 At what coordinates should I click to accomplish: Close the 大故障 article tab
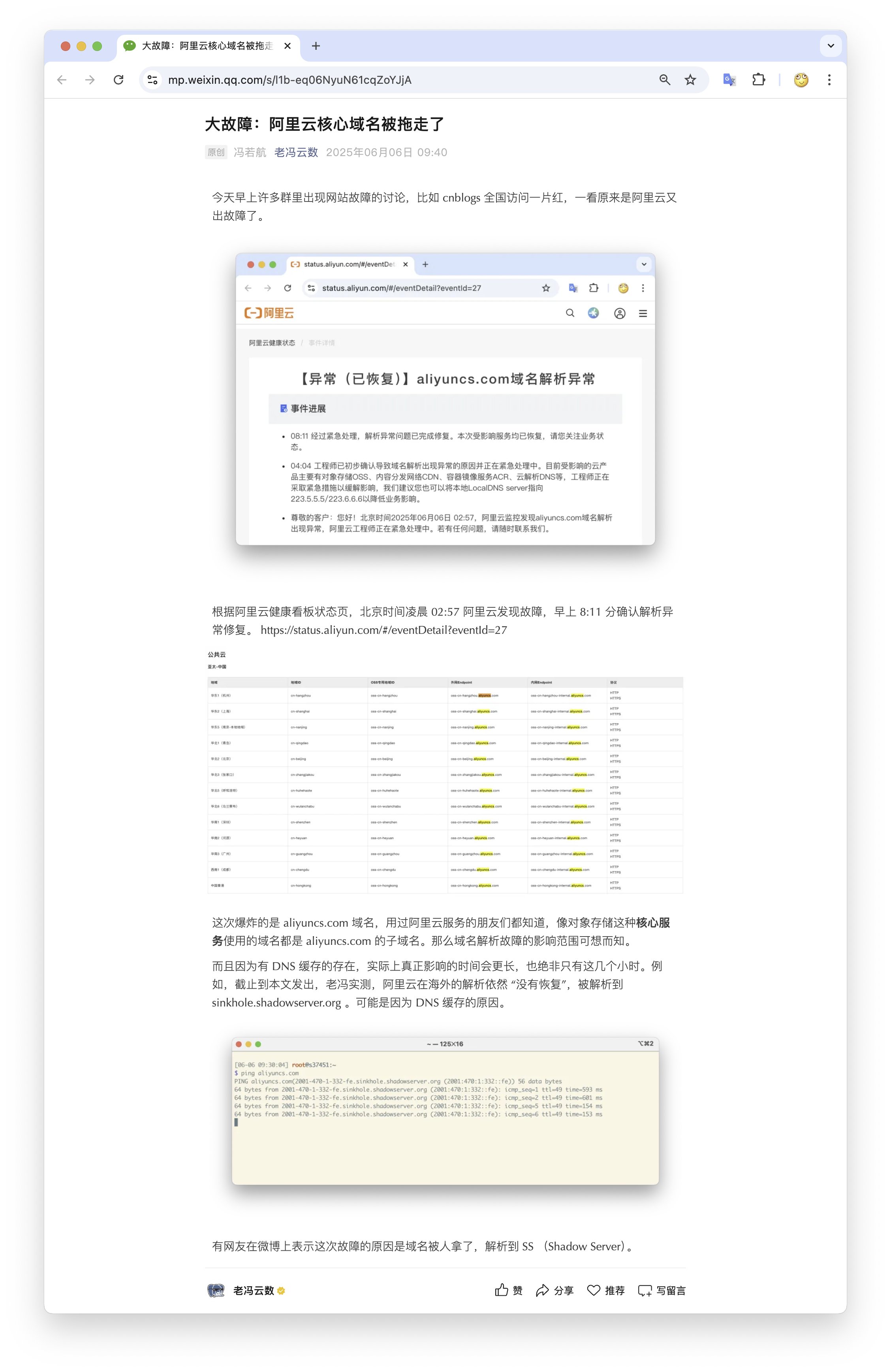point(288,46)
